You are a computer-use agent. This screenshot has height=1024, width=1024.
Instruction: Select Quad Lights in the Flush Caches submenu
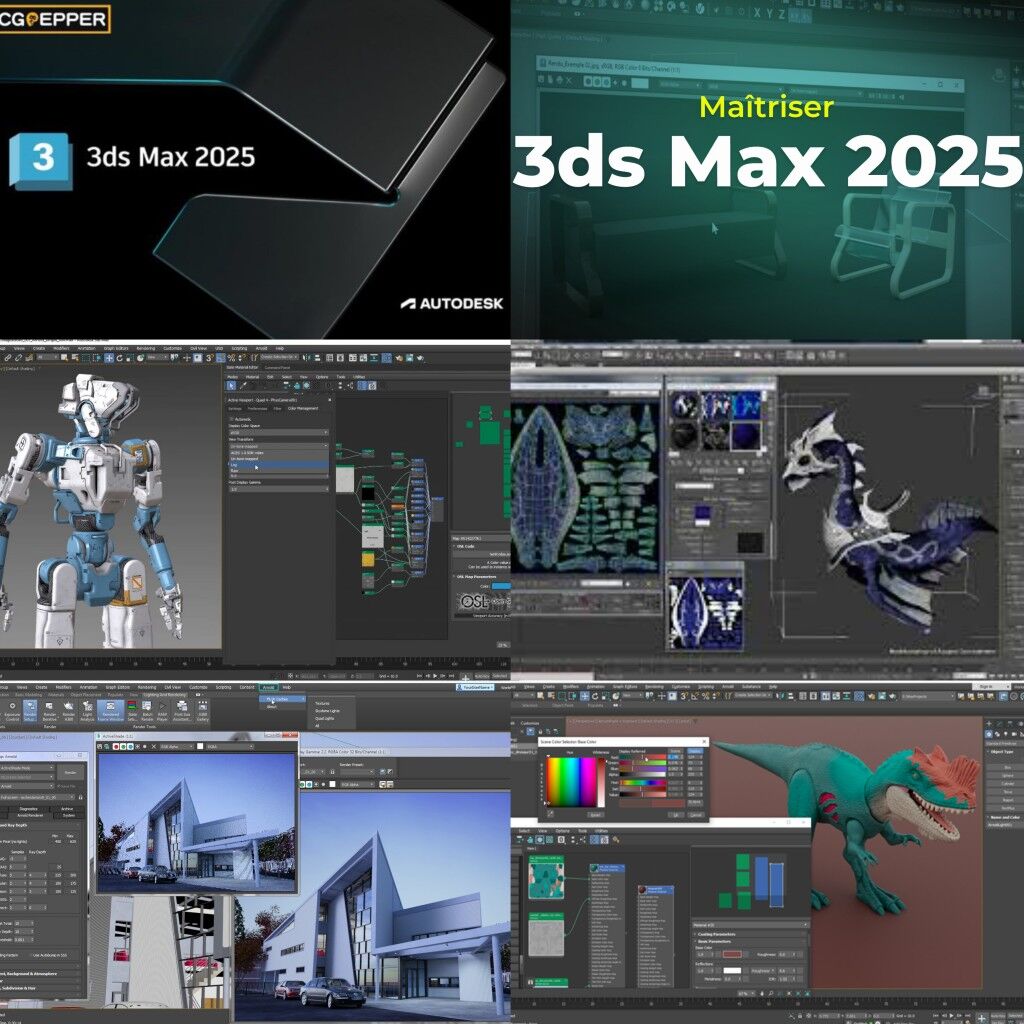point(325,718)
